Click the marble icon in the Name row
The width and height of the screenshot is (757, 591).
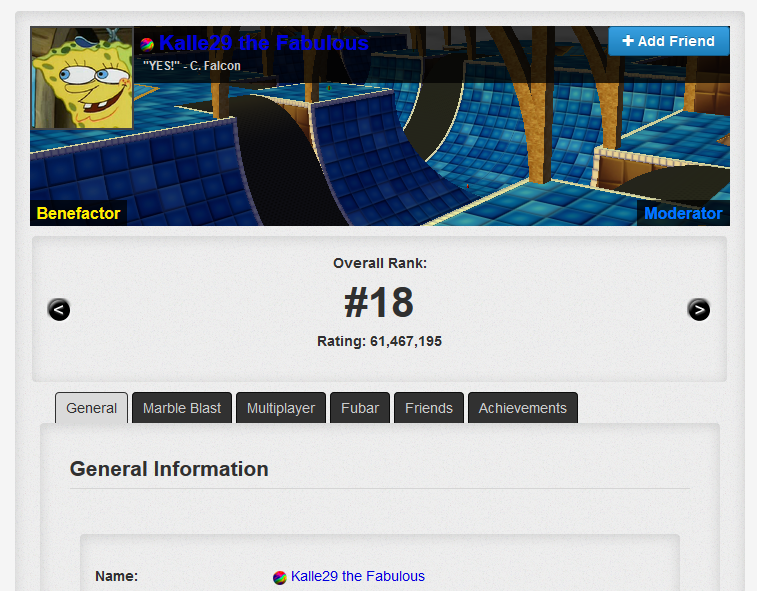click(x=280, y=577)
